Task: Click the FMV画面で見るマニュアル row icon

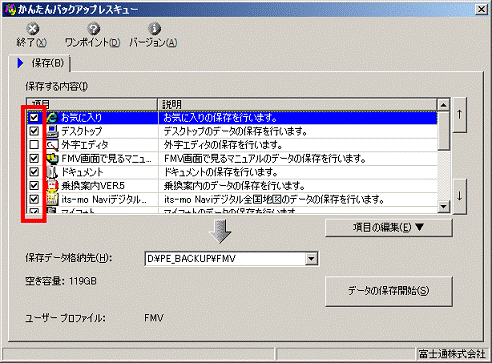Action: click(x=52, y=158)
